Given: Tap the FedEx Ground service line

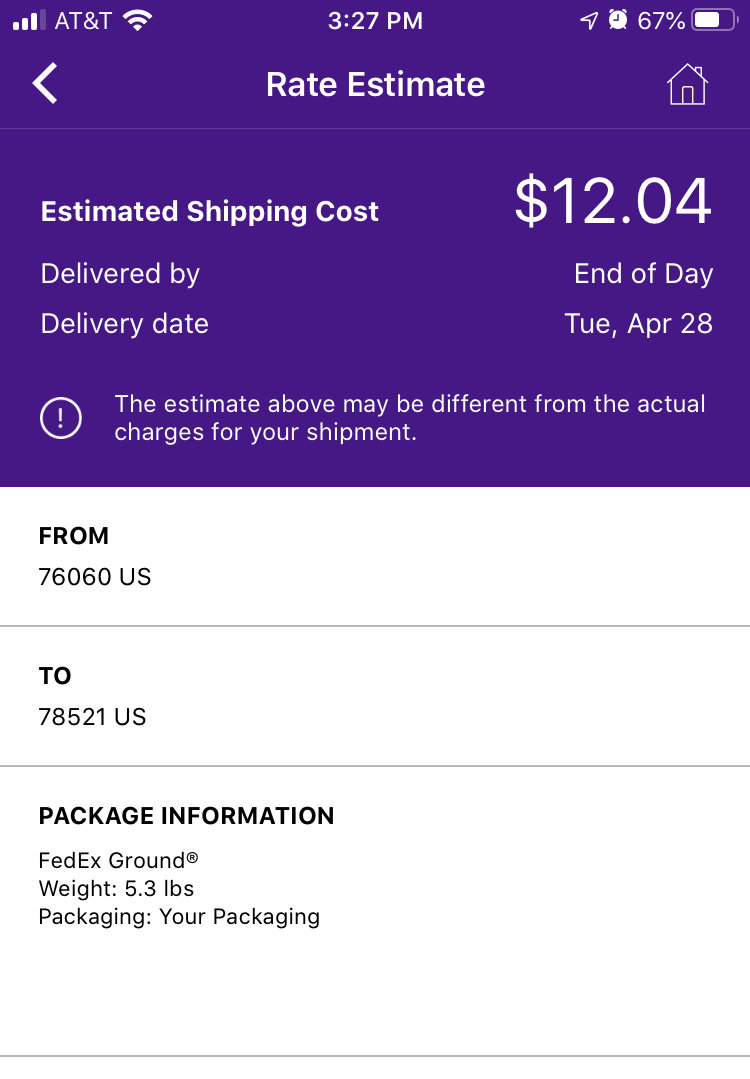Looking at the screenshot, I should pyautogui.click(x=118, y=860).
